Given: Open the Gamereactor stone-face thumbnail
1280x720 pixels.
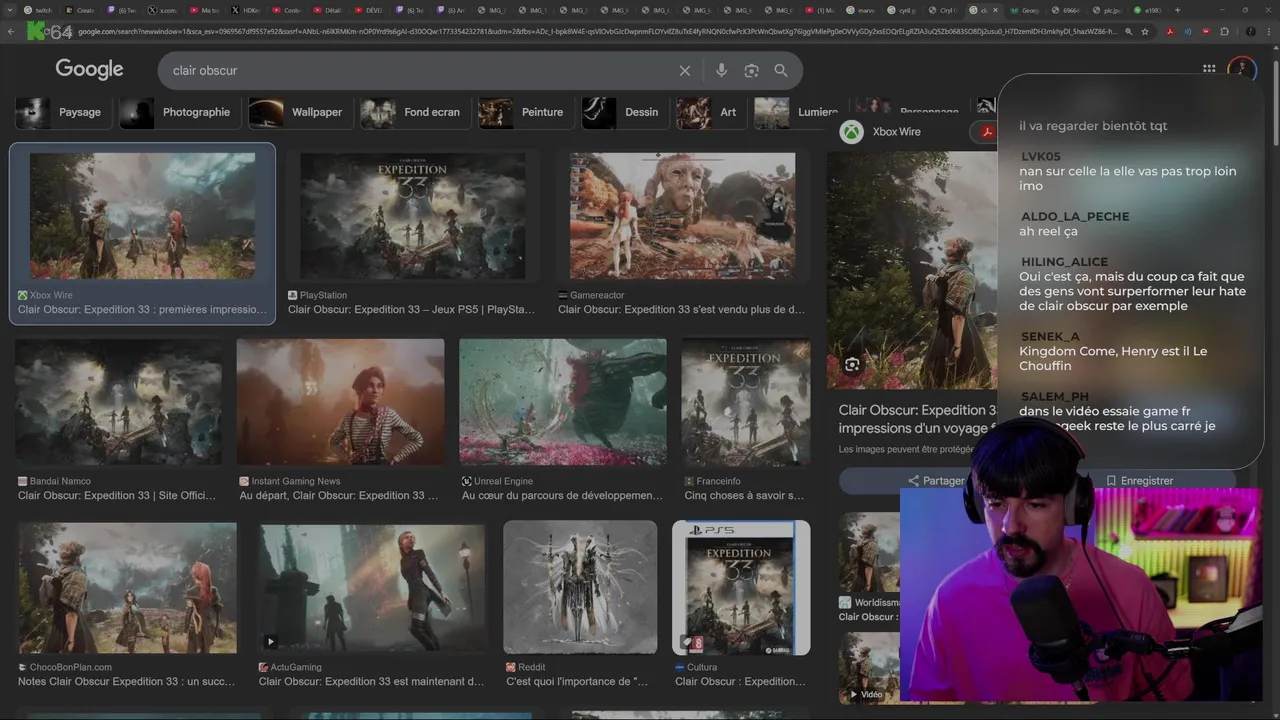Looking at the screenshot, I should point(682,216).
